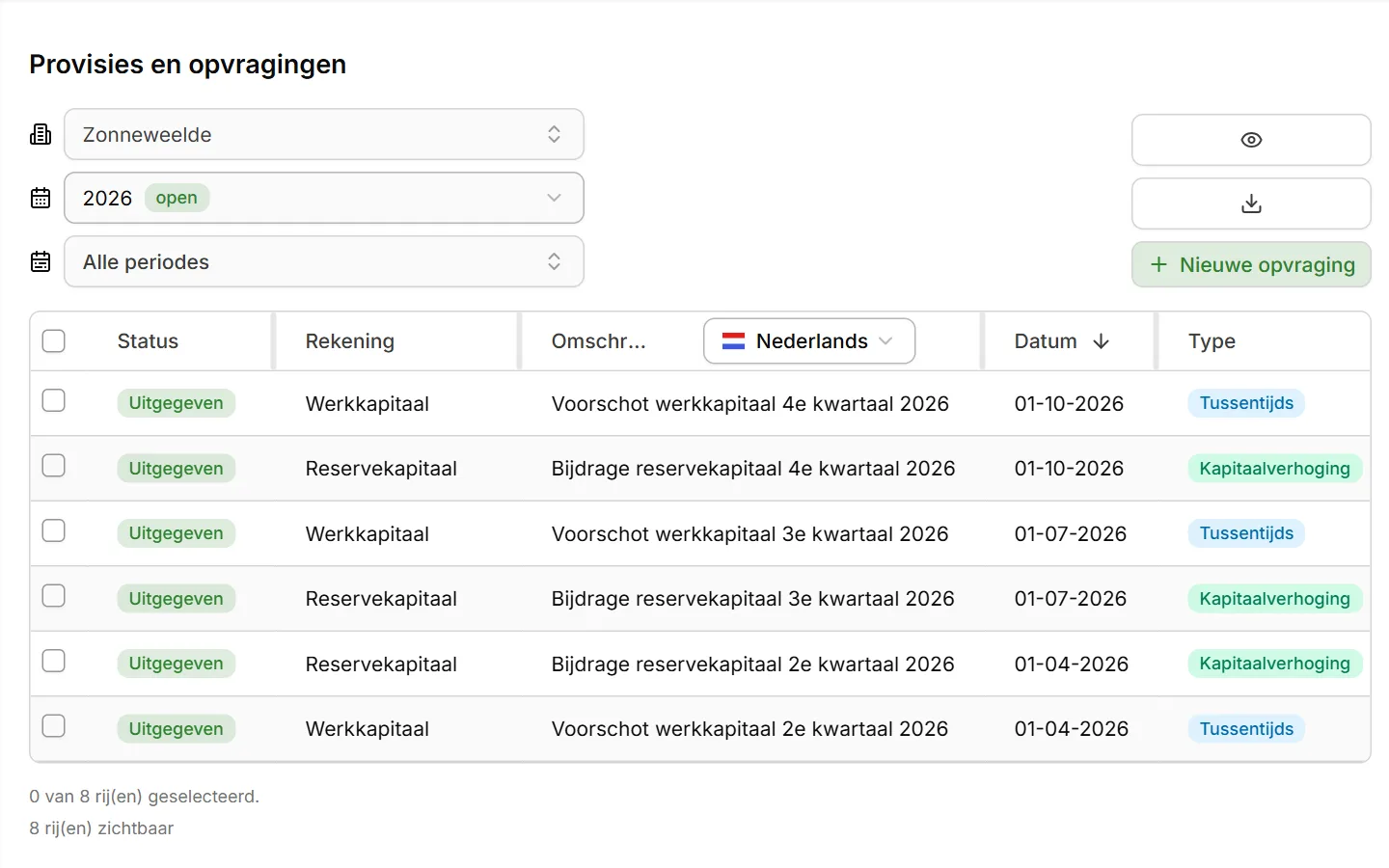
Task: Click the building icon beside Zonneweelde
Action: [x=41, y=134]
